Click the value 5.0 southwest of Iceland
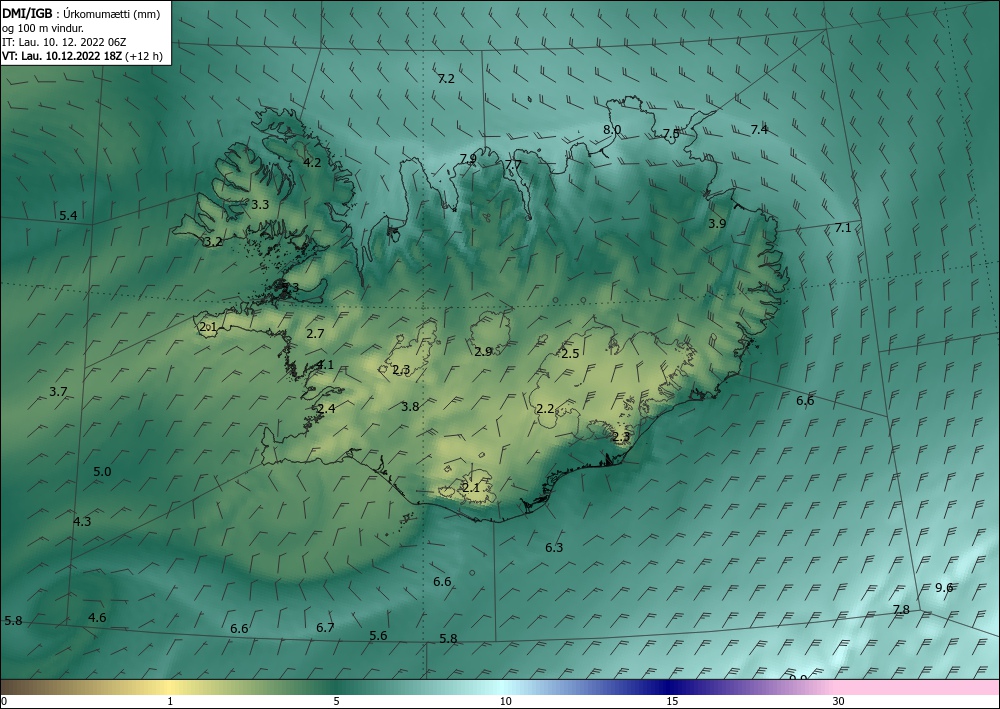Viewport: 1000px width, 709px height. (x=102, y=472)
